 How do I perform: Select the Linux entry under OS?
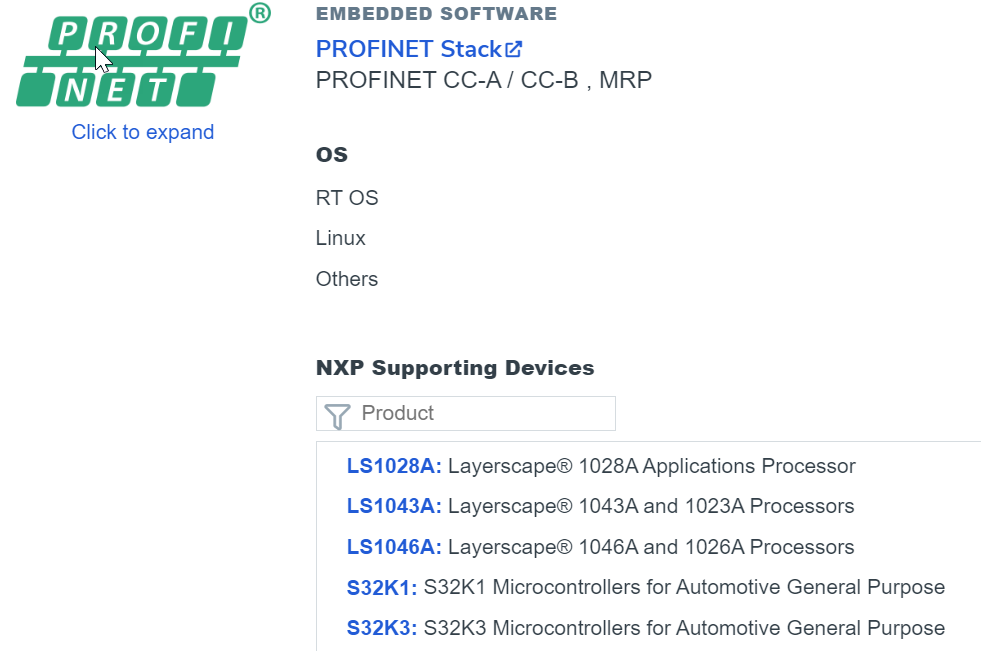(x=340, y=237)
